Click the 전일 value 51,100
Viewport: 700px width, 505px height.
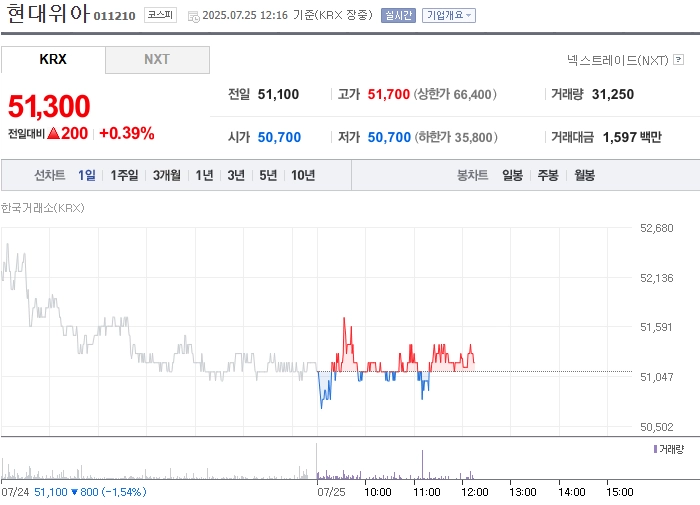pos(278,94)
